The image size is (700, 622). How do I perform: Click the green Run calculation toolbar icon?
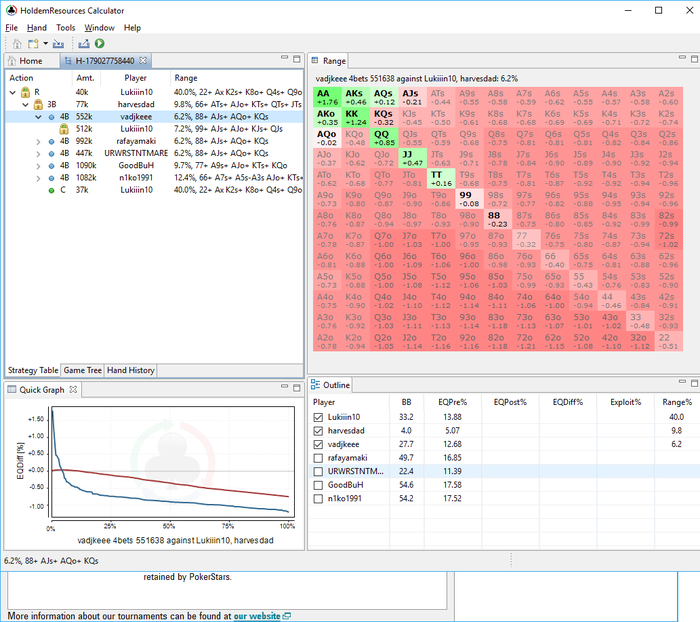click(100, 44)
